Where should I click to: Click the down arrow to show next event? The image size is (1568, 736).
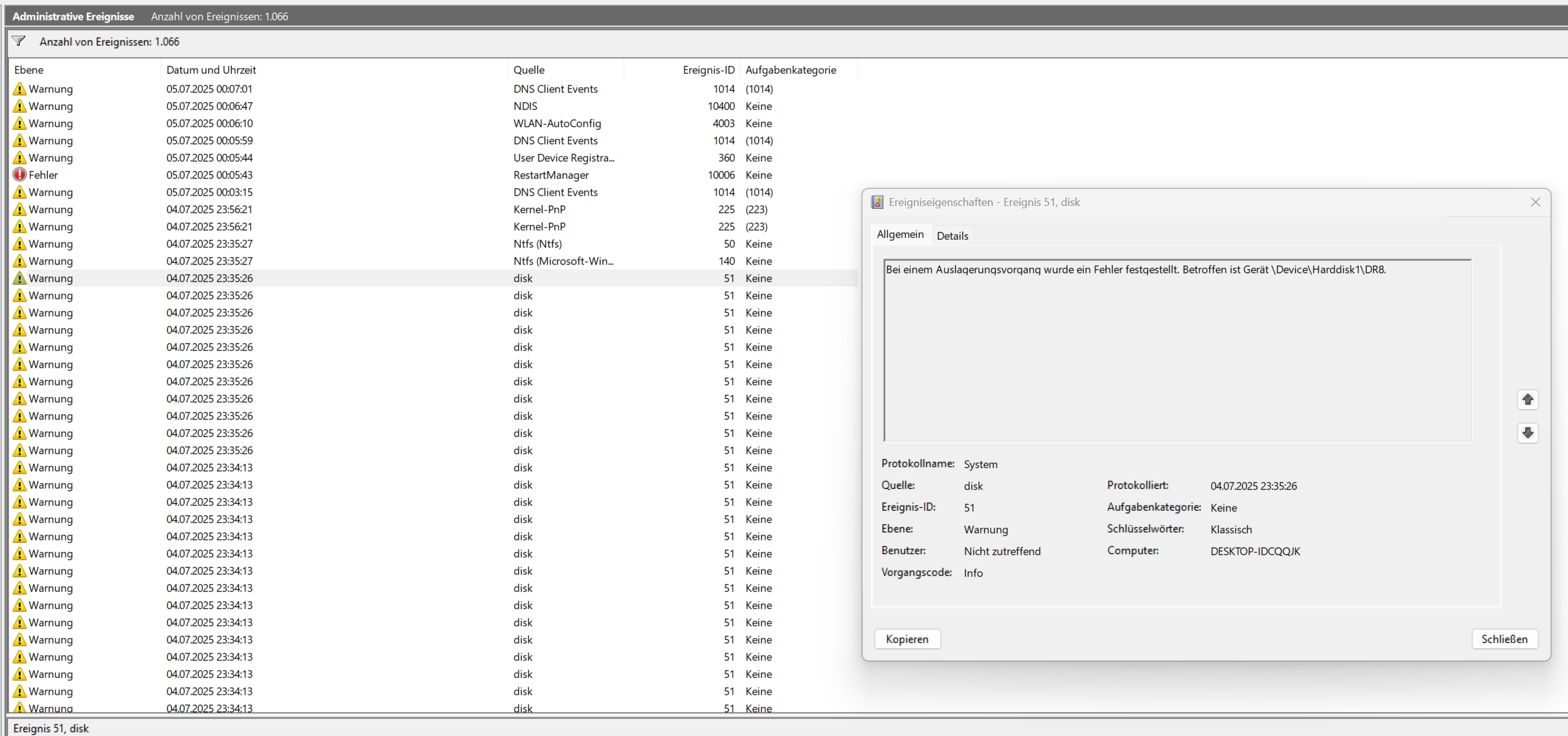(1527, 433)
